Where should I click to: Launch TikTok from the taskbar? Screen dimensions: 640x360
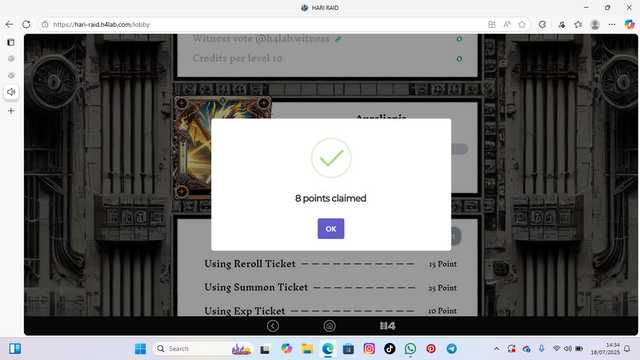[x=389, y=349]
